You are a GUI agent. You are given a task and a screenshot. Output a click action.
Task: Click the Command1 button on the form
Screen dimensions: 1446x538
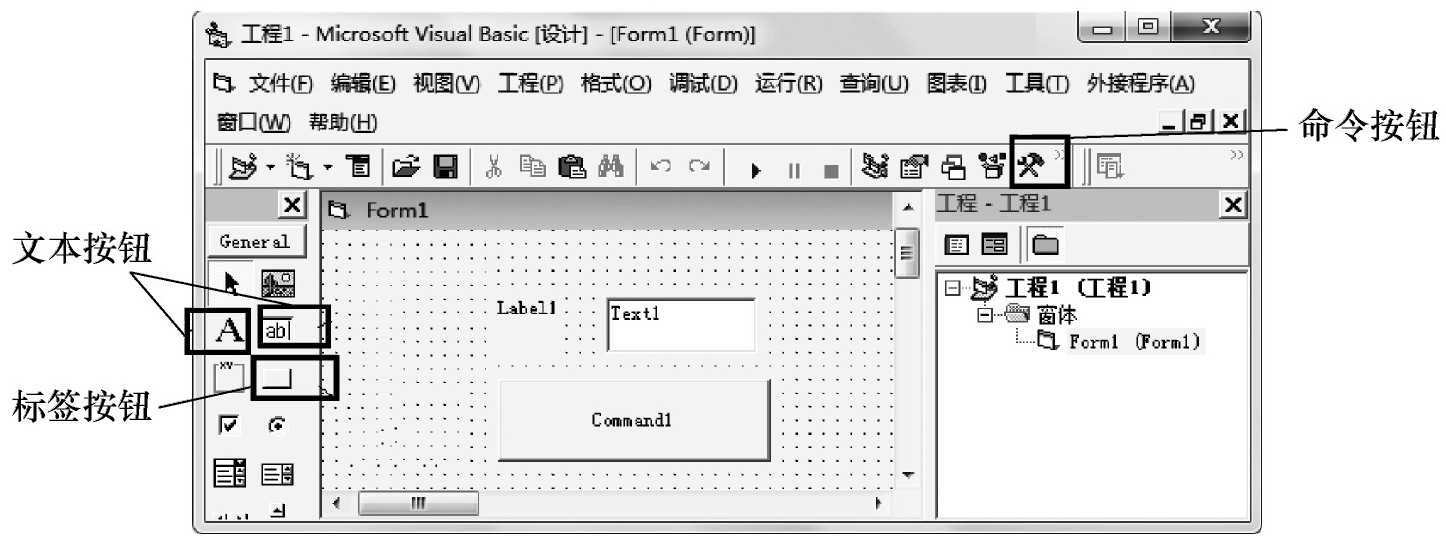pyautogui.click(x=634, y=421)
